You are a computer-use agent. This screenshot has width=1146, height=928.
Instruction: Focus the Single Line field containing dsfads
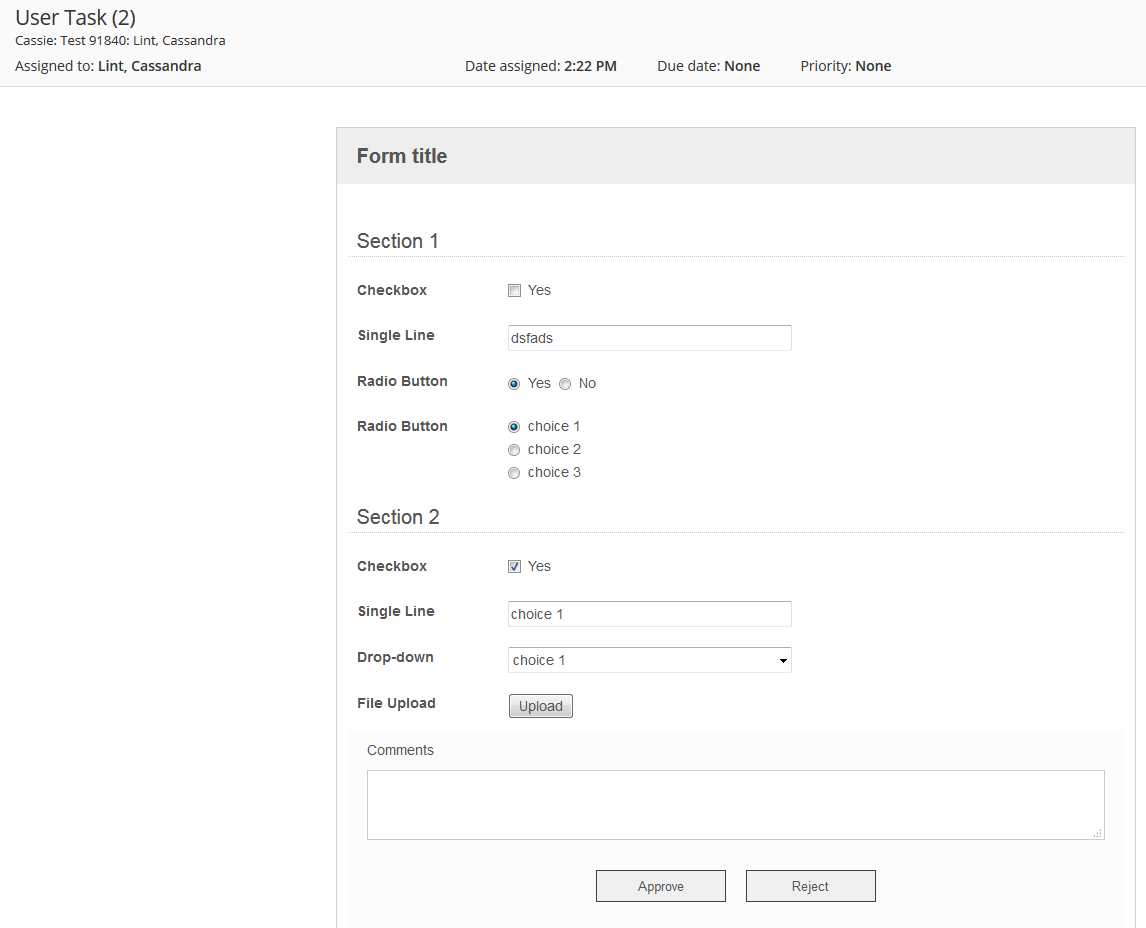(649, 338)
